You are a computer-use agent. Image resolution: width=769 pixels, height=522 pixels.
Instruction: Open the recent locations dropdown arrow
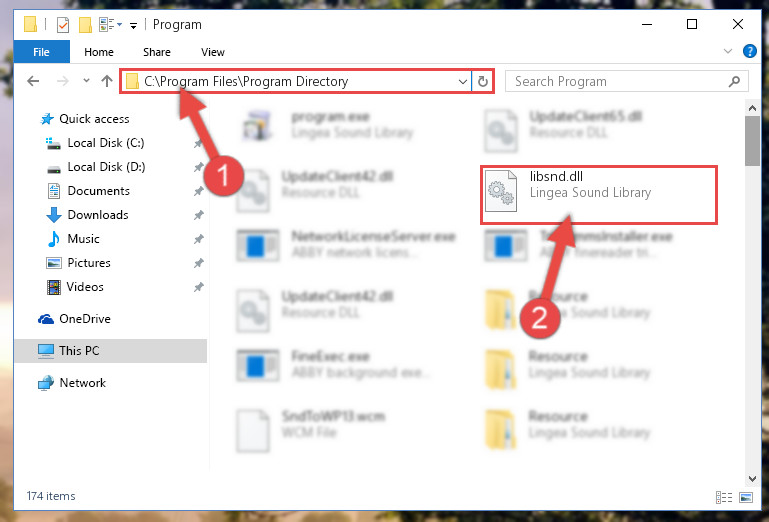point(86,81)
